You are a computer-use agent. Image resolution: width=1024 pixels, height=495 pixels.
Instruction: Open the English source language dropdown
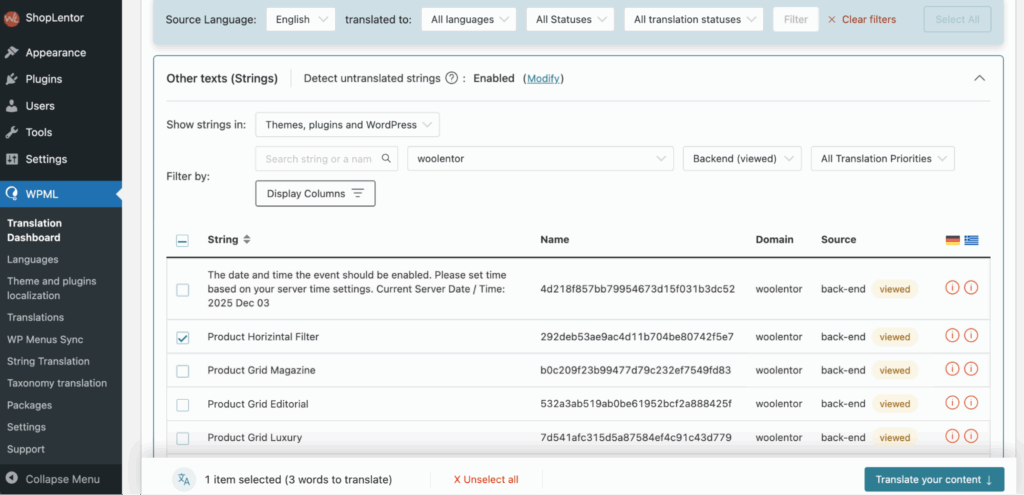300,20
